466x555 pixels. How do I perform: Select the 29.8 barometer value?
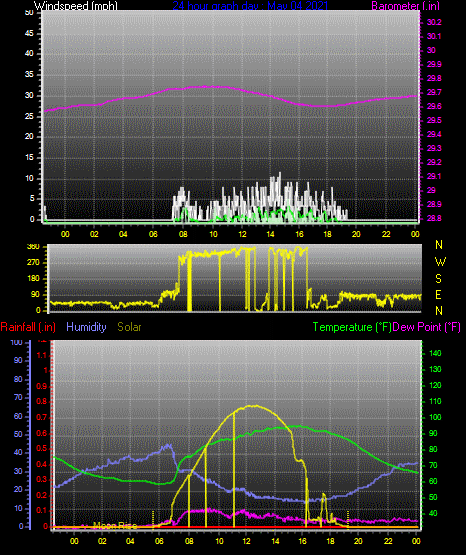(x=434, y=79)
